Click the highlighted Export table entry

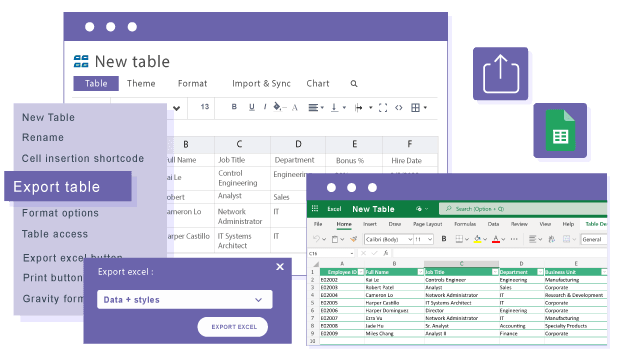point(68,186)
